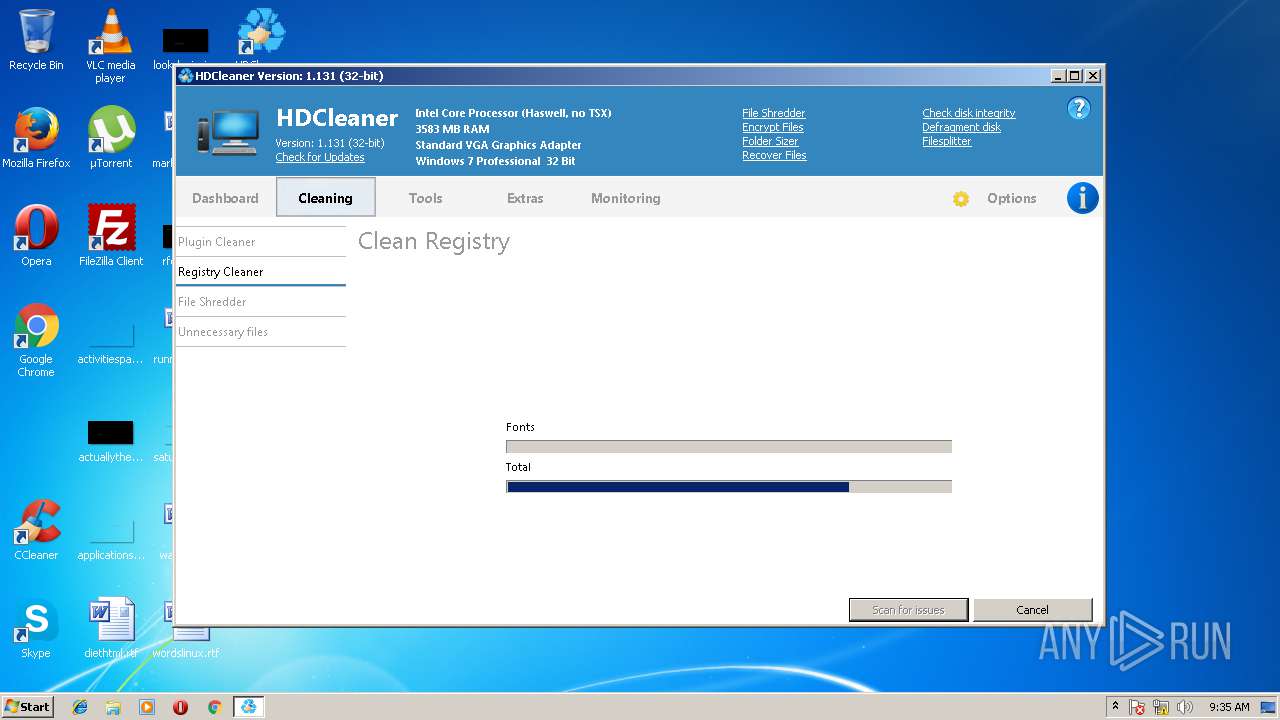
Task: Click the Clean Registry heading
Action: tap(434, 242)
